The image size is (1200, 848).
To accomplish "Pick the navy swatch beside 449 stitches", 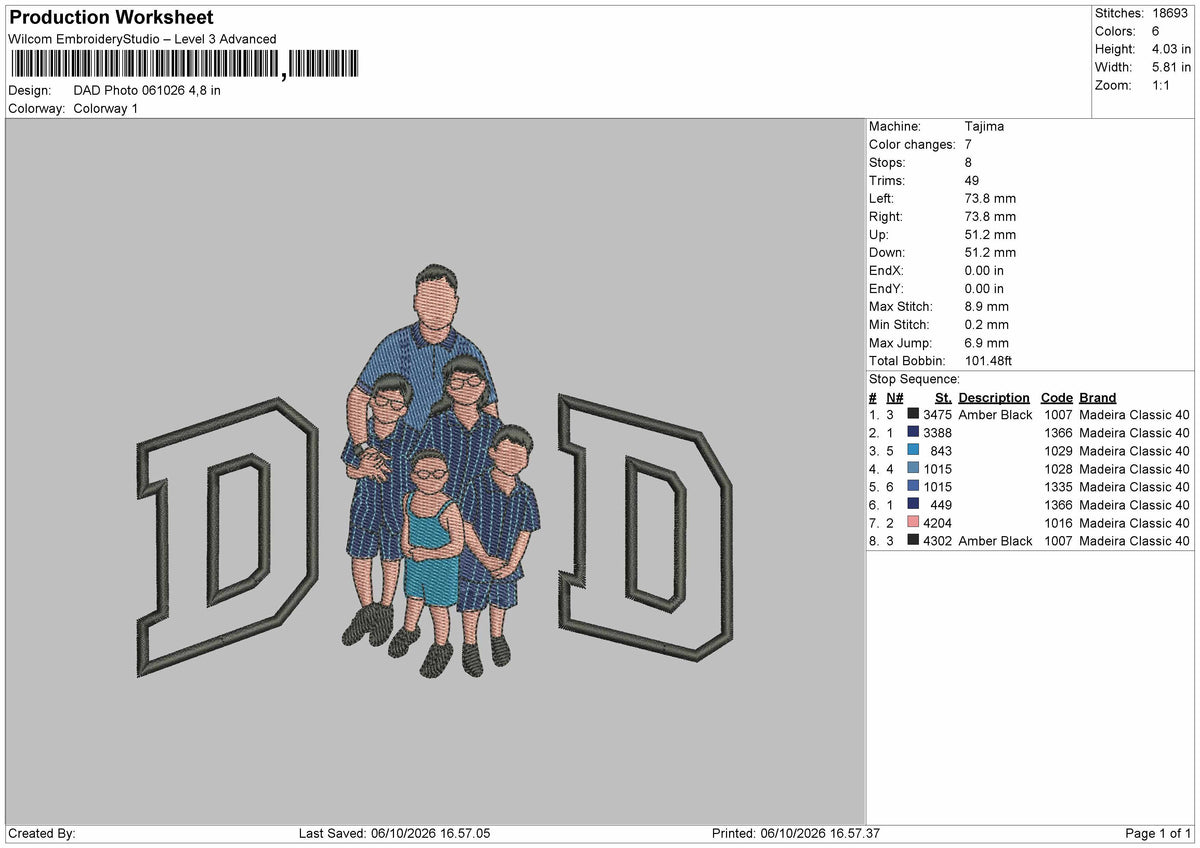I will coord(913,505).
